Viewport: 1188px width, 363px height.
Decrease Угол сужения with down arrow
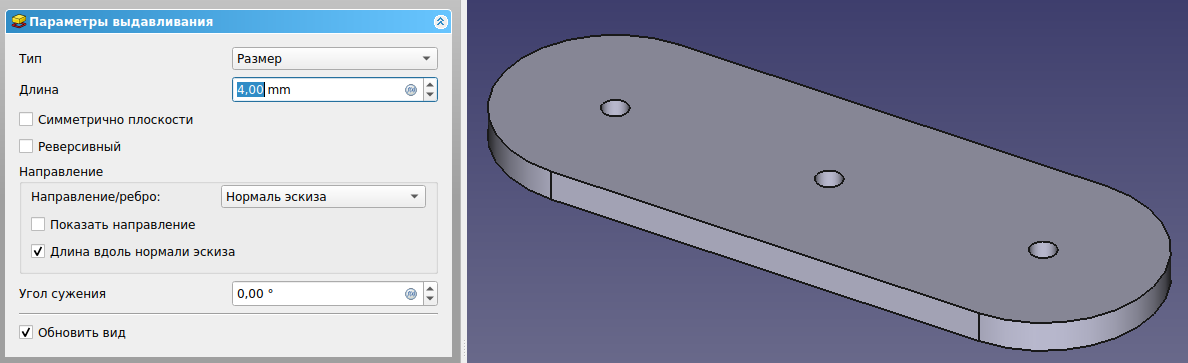430,299
